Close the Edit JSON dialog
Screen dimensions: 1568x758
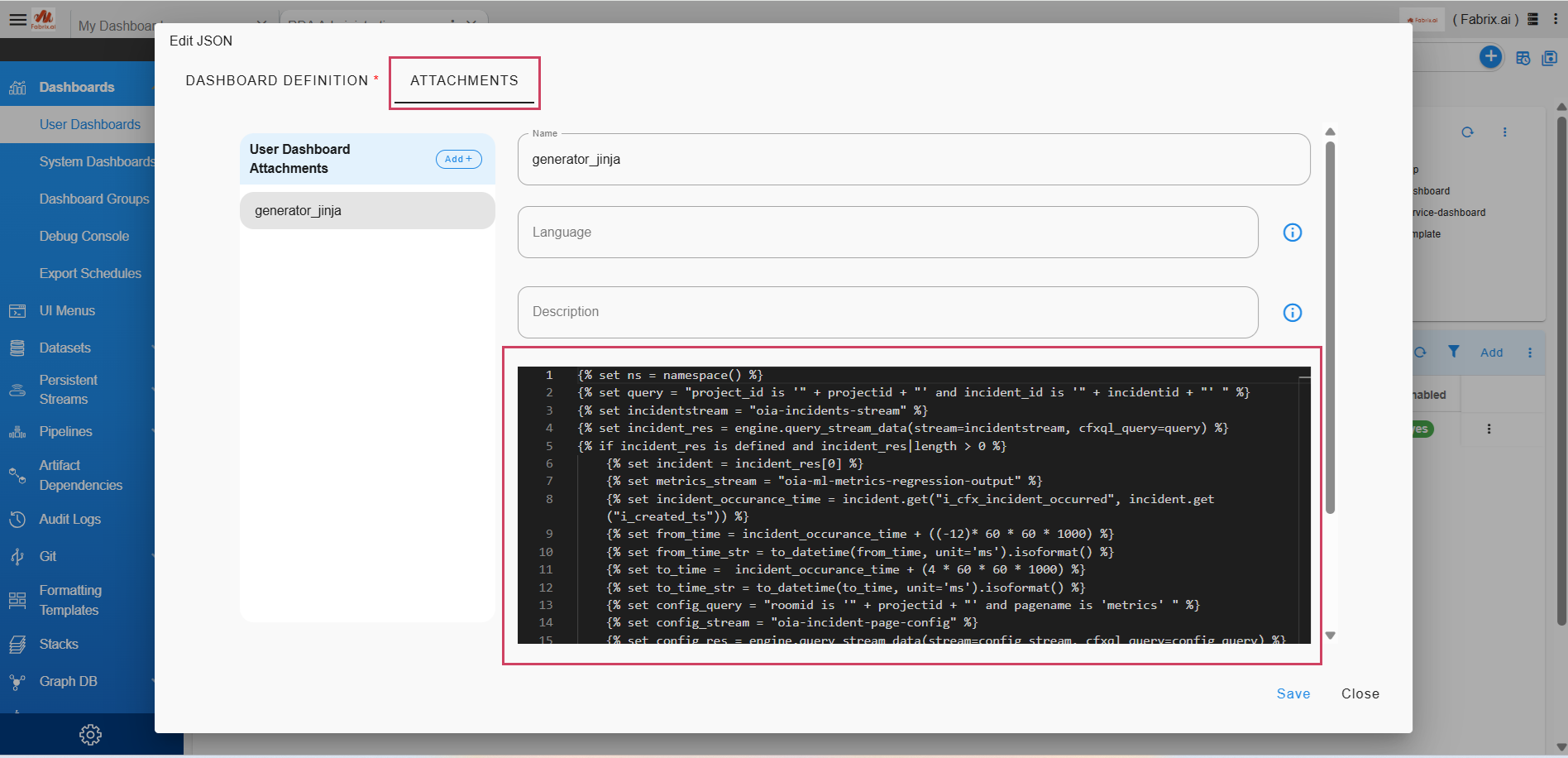[1360, 693]
